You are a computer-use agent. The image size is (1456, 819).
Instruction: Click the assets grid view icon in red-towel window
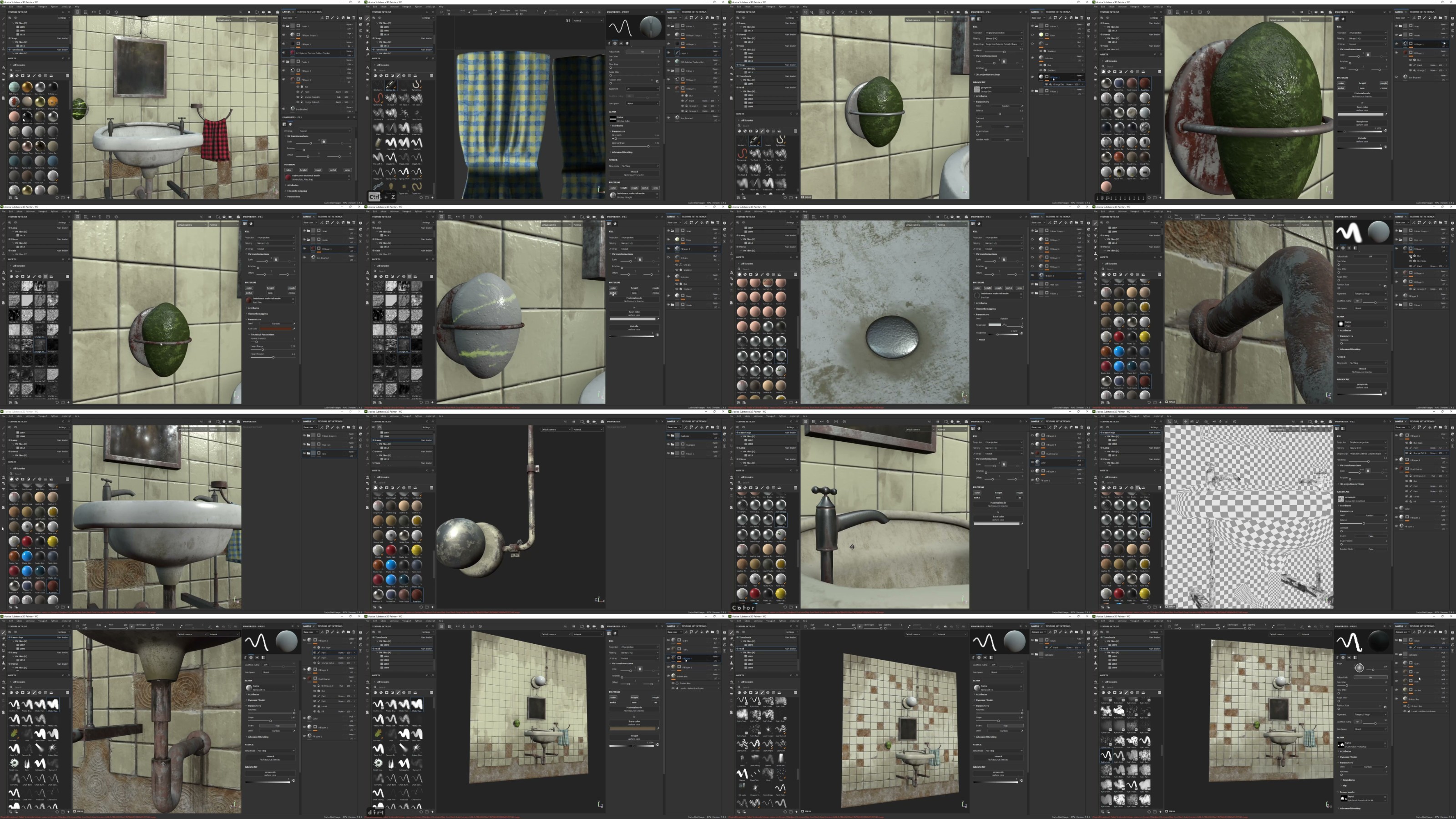[x=67, y=75]
